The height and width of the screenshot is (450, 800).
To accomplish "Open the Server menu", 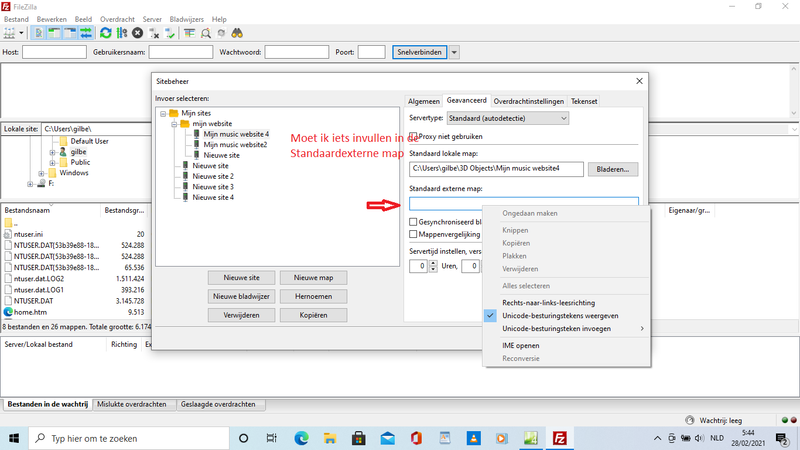I will [152, 19].
